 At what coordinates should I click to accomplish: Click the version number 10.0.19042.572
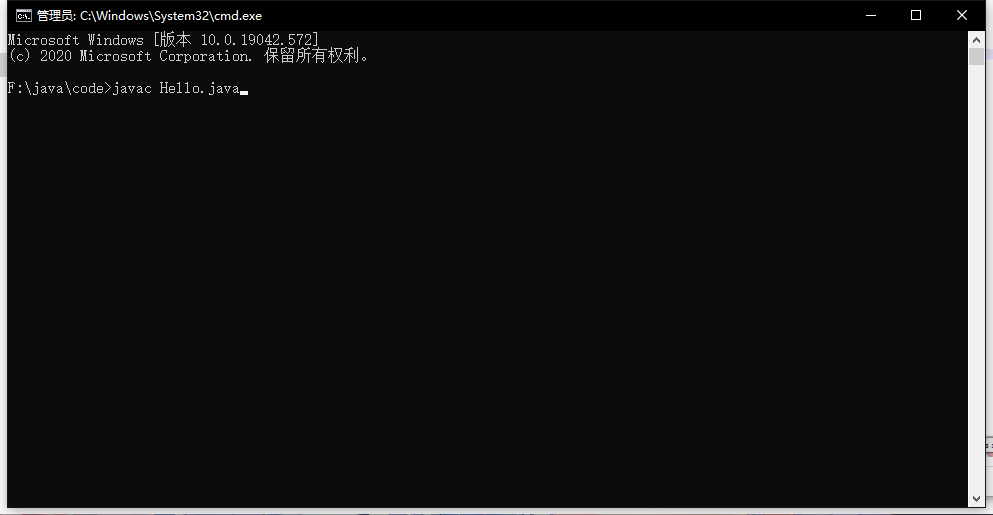[x=256, y=40]
